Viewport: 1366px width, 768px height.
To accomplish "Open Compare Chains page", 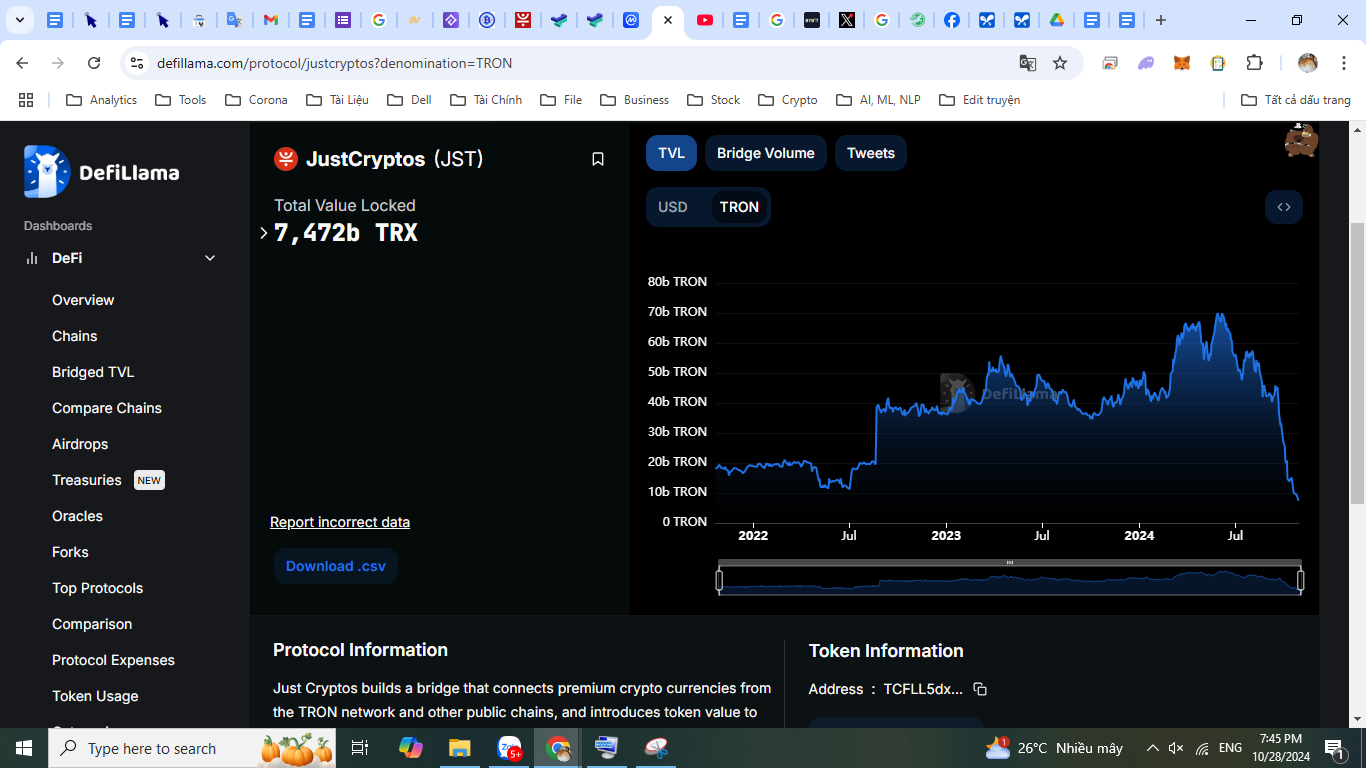I will click(107, 408).
